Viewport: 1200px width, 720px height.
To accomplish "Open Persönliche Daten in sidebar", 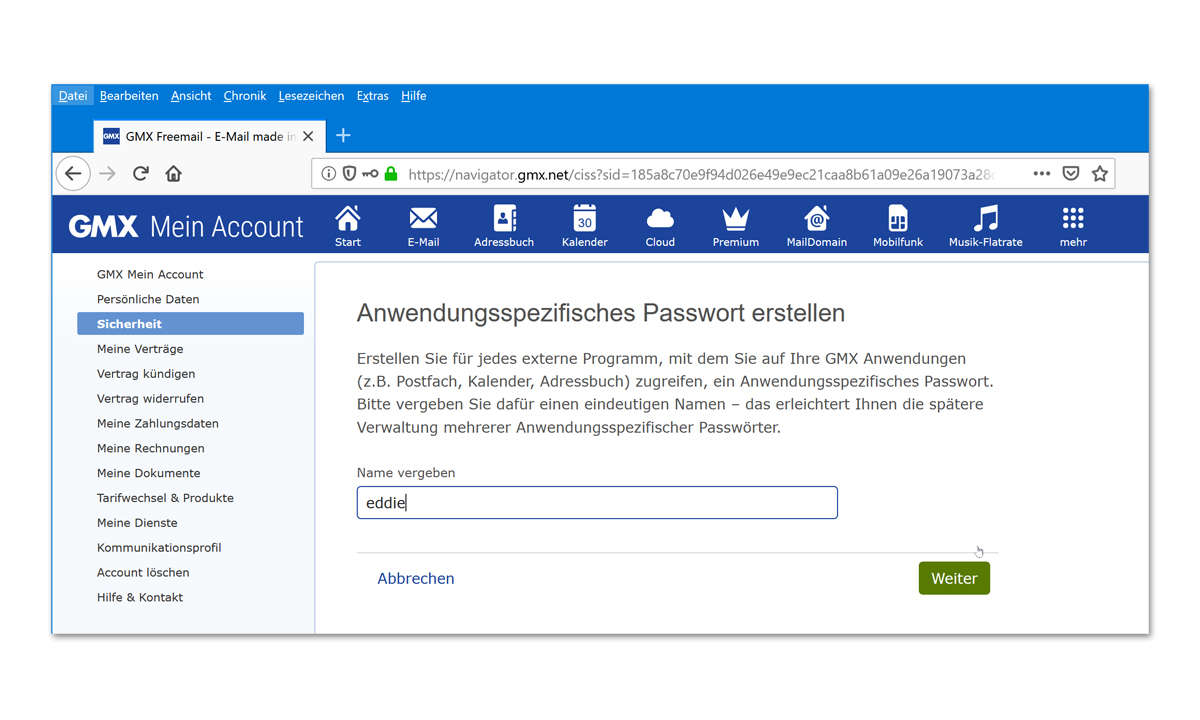I will 148,299.
